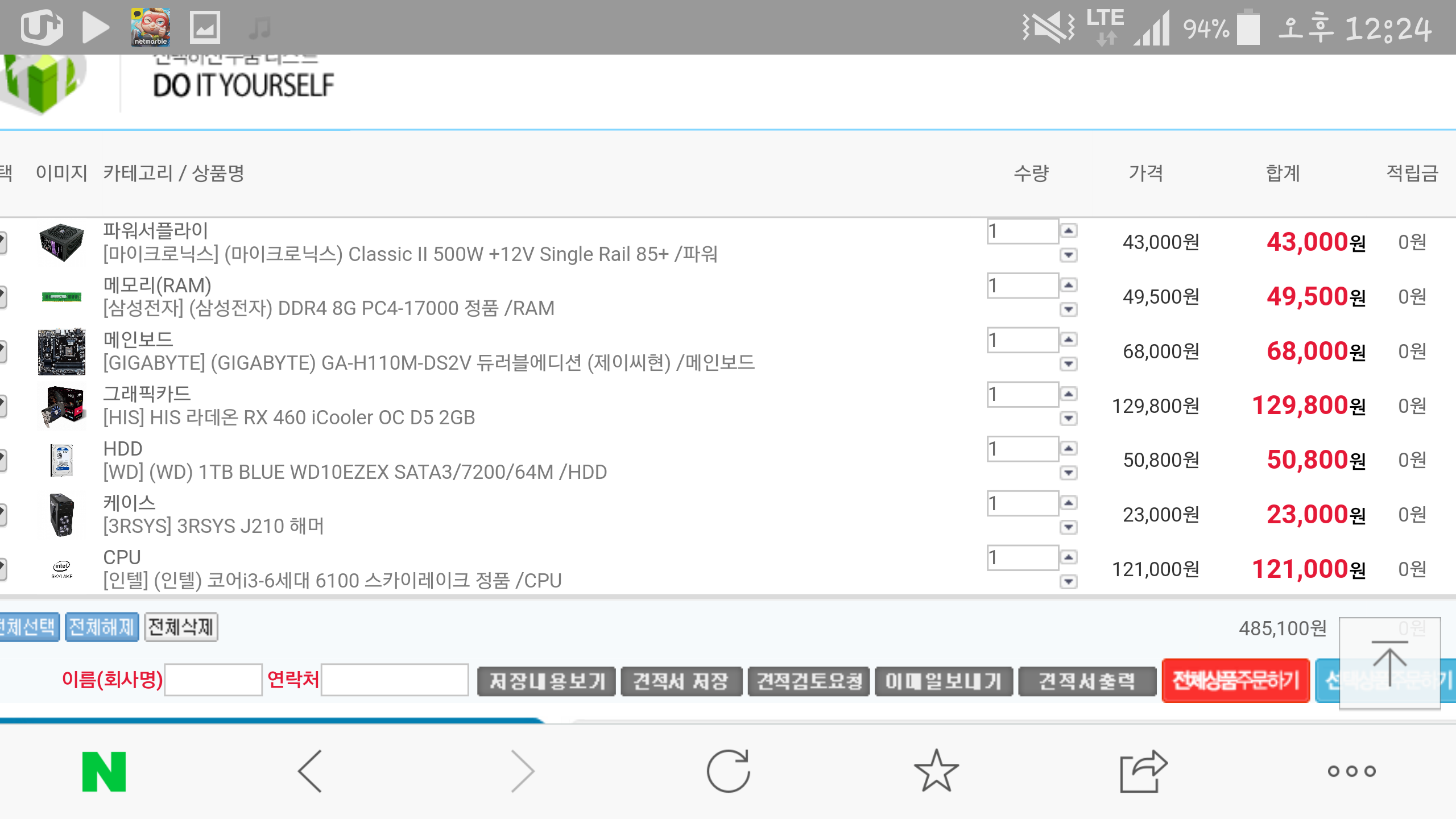
Task: Open the GIGABYTE motherboard product thumbnail
Action: click(61, 351)
